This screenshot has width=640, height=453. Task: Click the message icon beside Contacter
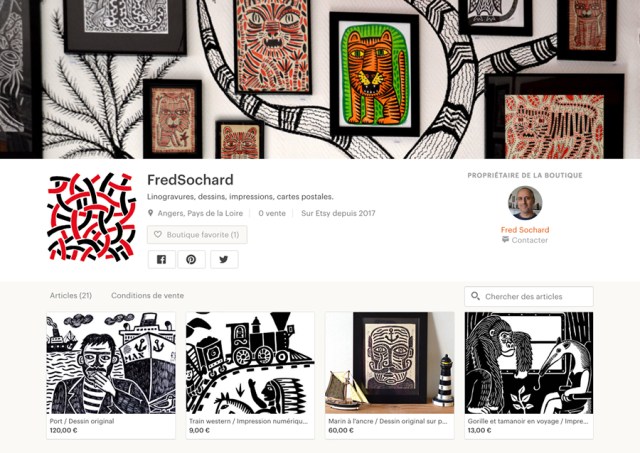click(x=505, y=240)
